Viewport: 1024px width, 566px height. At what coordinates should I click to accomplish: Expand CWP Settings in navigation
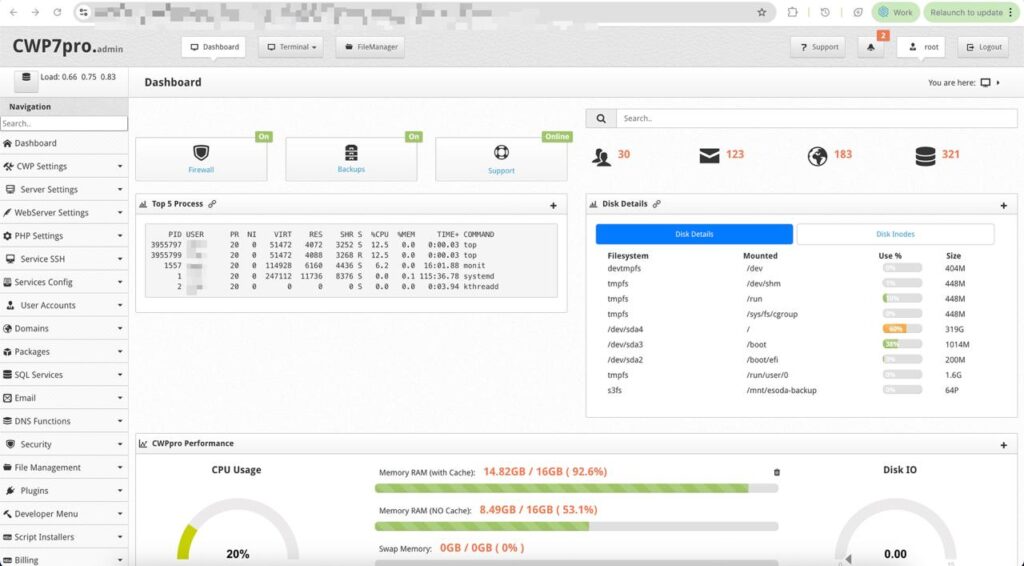click(64, 166)
